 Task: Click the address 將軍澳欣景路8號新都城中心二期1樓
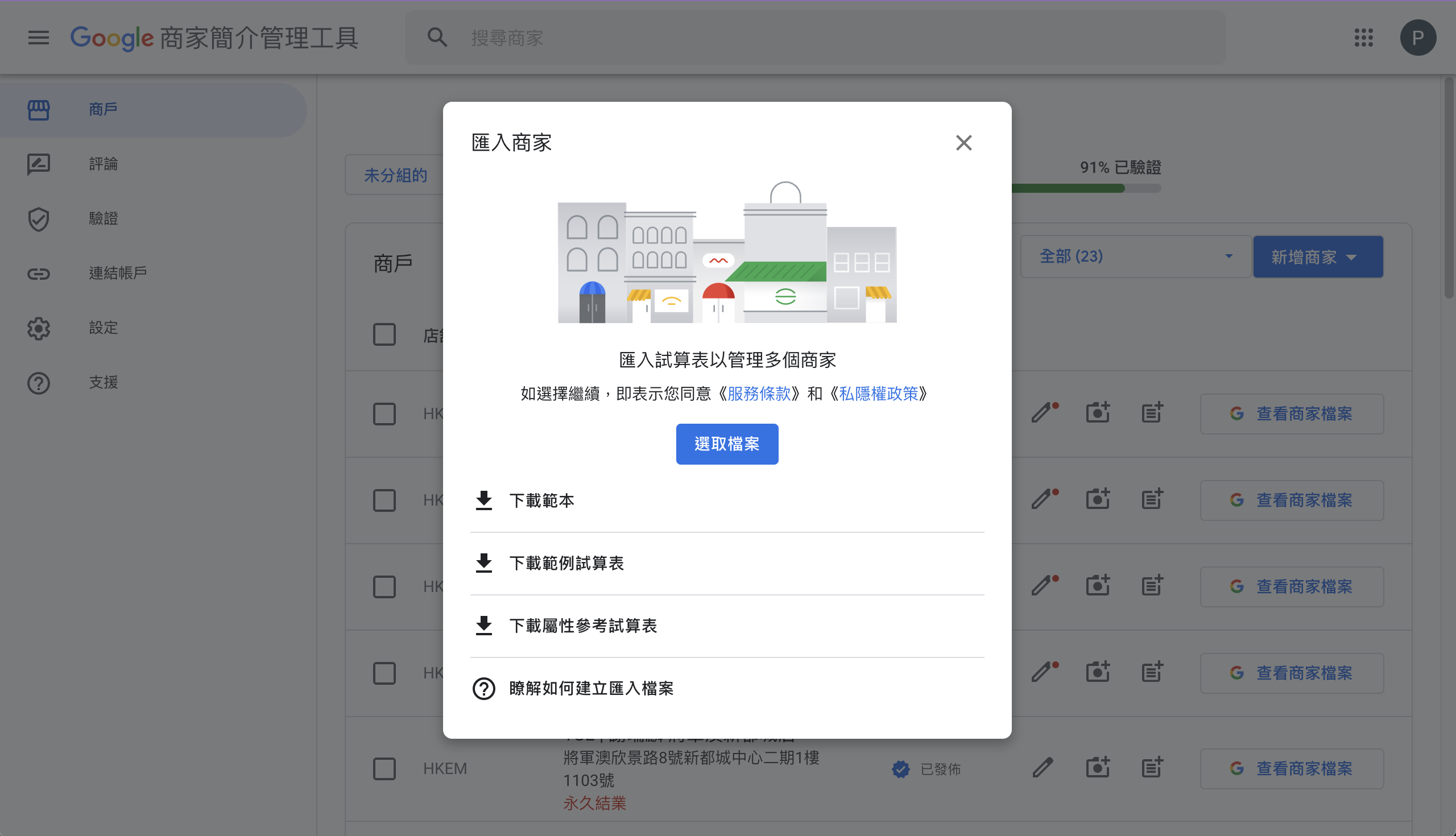click(690, 758)
